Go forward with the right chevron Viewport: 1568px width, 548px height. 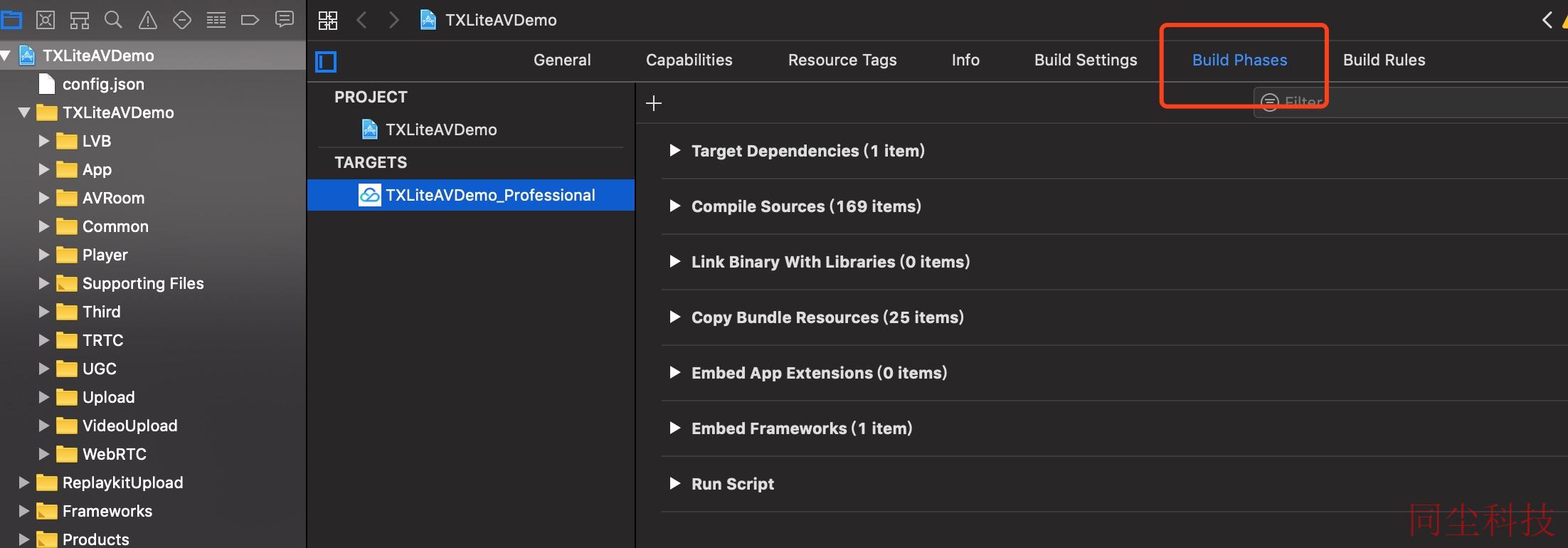[393, 20]
